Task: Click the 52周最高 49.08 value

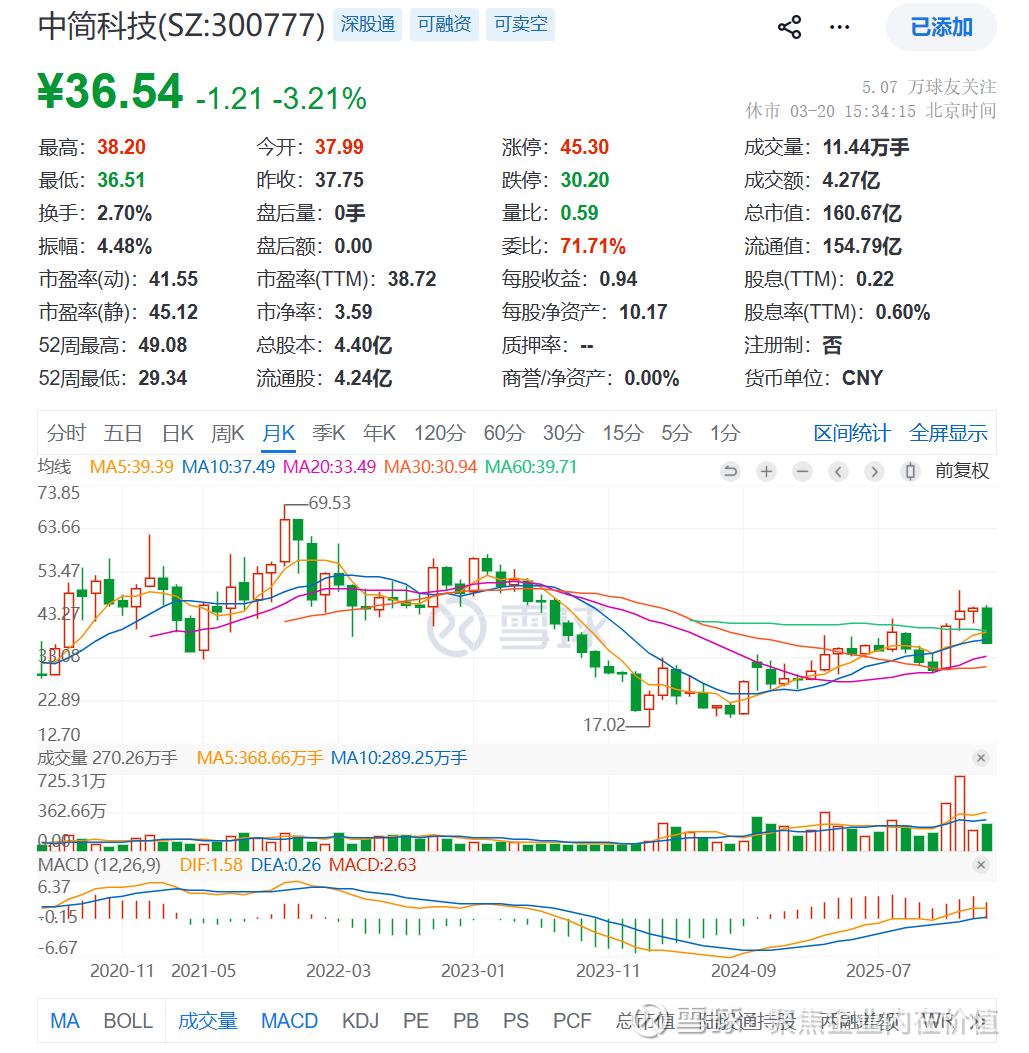Action: point(163,345)
